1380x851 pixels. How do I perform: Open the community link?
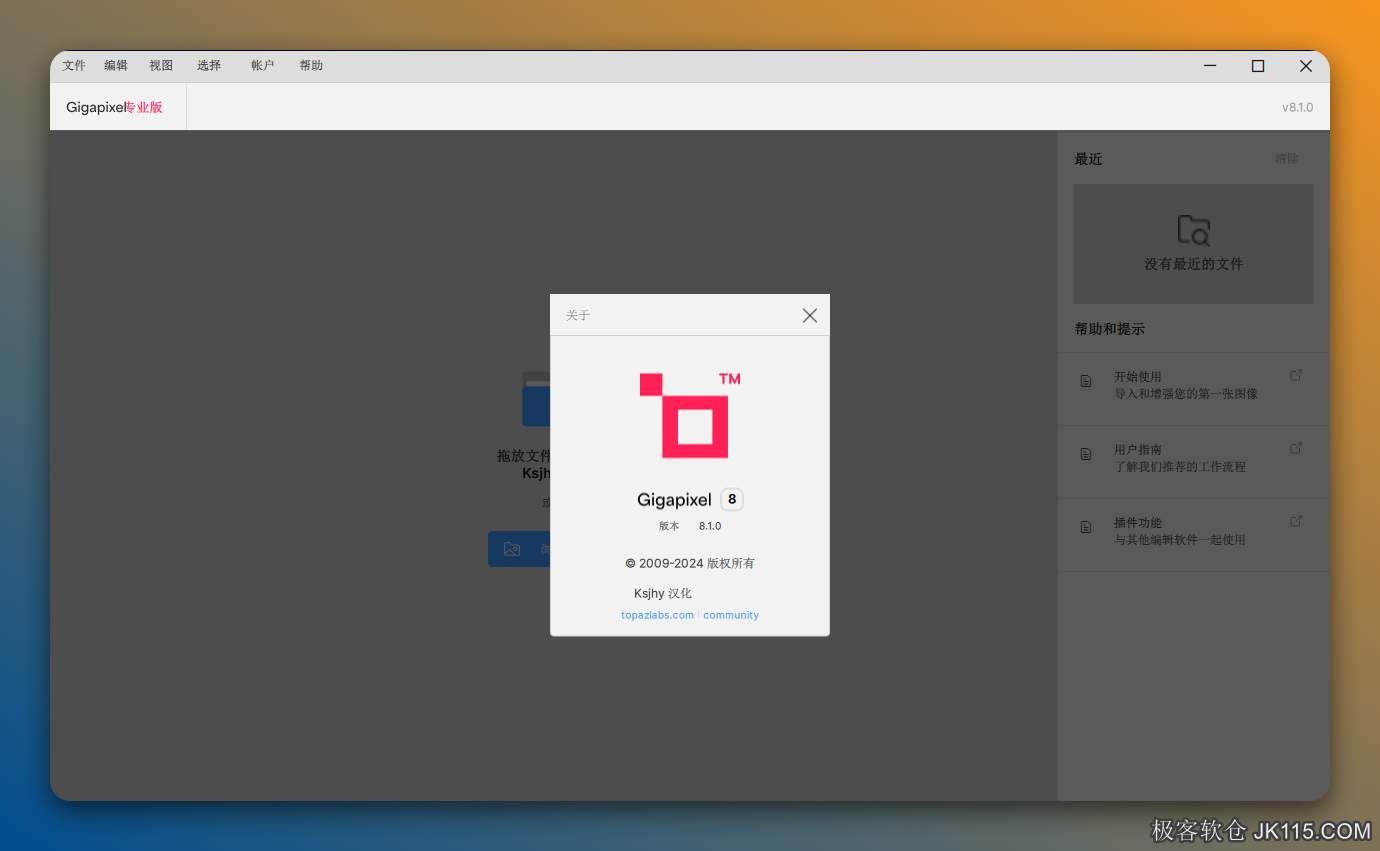[731, 615]
